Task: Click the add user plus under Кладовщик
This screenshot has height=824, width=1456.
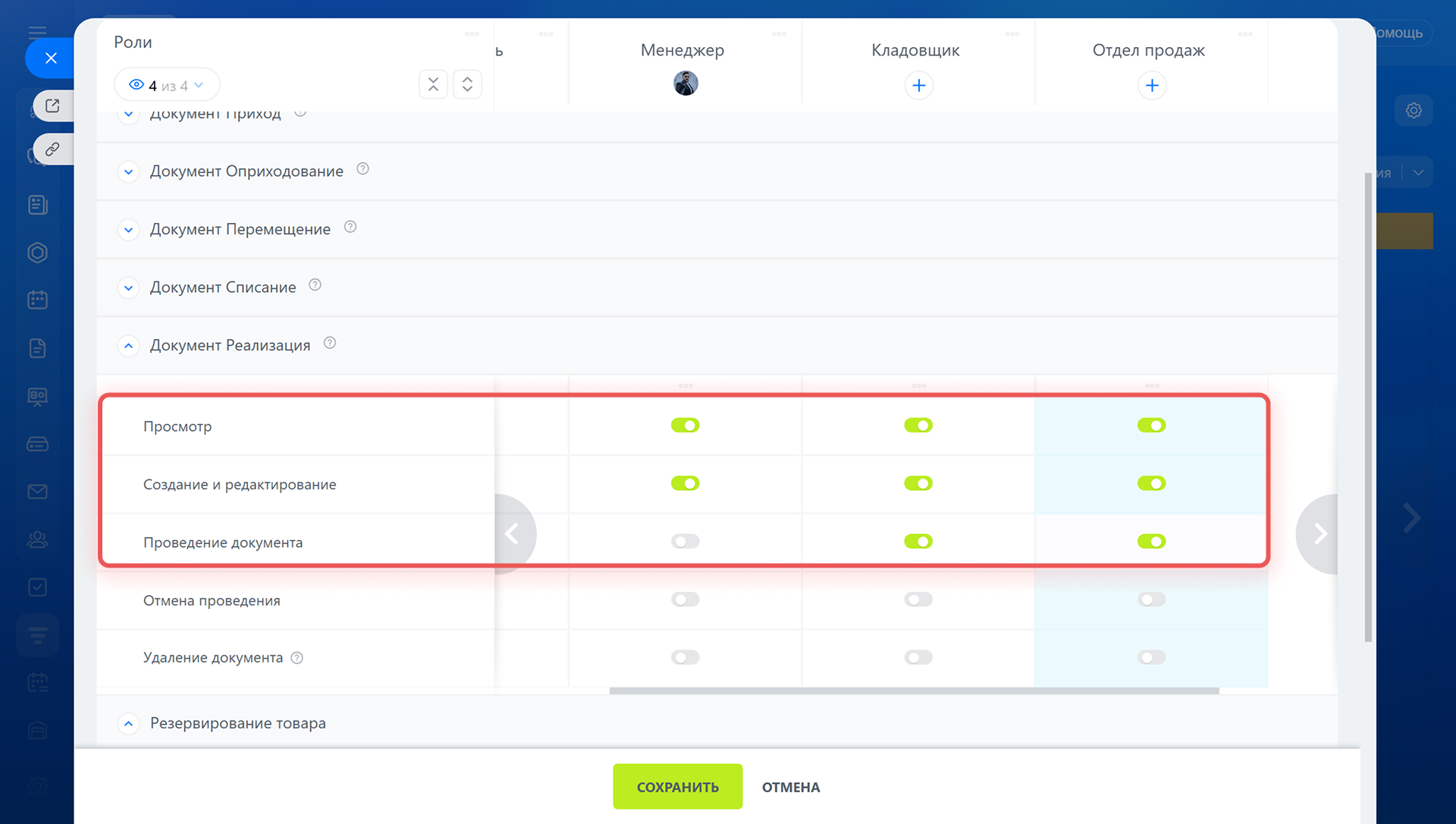Action: click(918, 86)
